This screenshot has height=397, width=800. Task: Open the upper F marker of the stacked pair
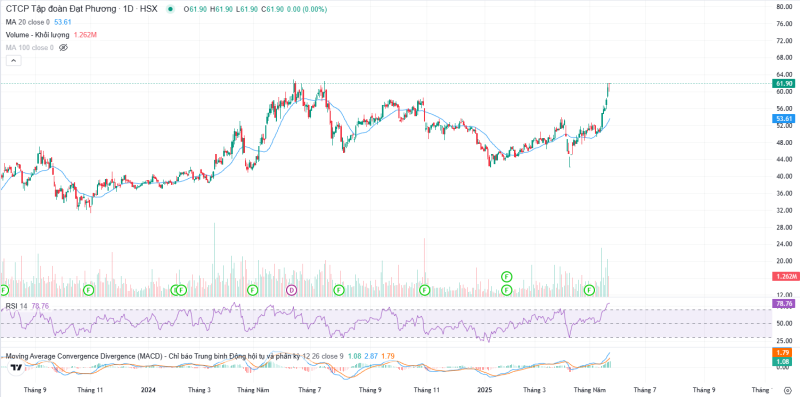tap(507, 276)
